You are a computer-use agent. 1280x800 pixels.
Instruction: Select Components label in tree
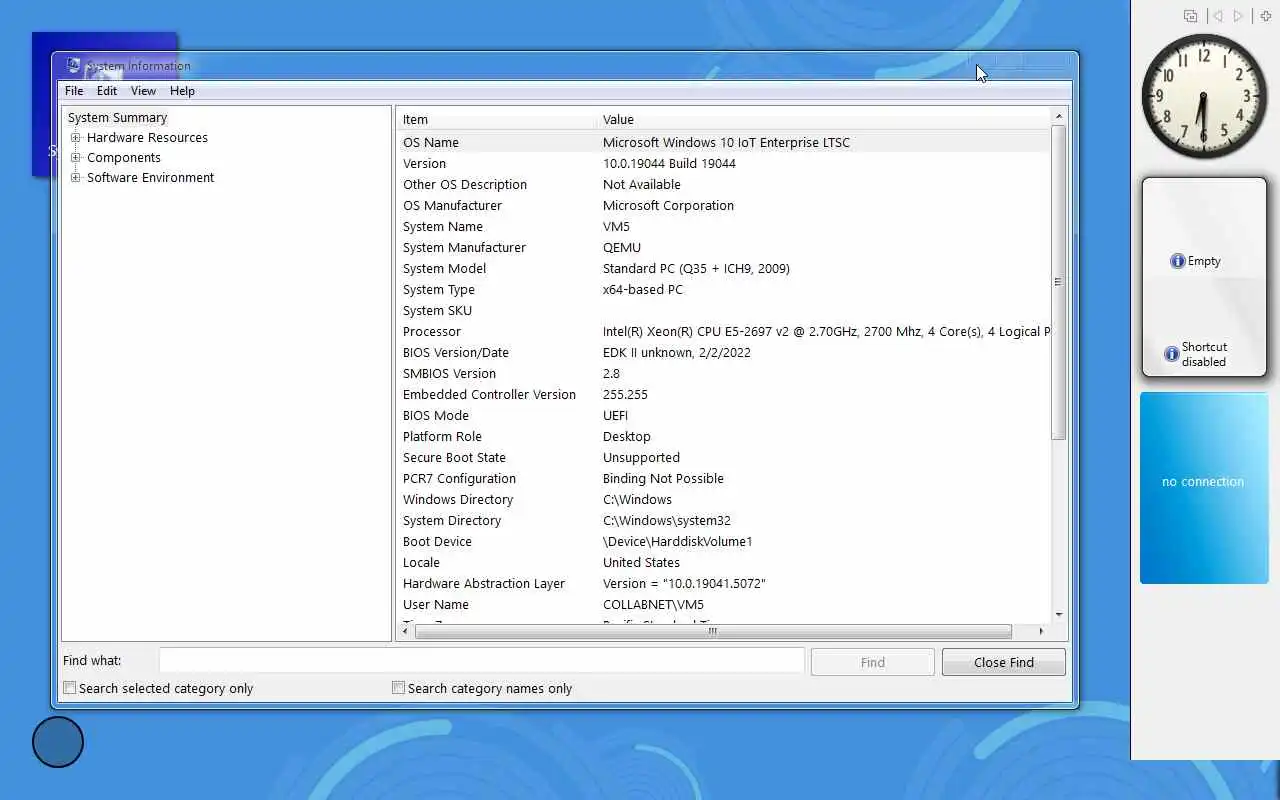[x=124, y=158]
